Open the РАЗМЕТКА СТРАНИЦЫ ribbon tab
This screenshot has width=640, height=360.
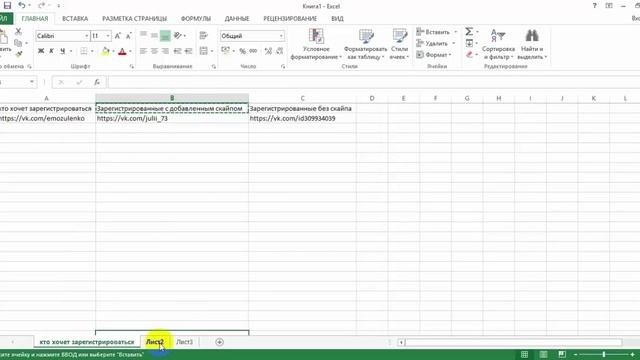point(134,18)
